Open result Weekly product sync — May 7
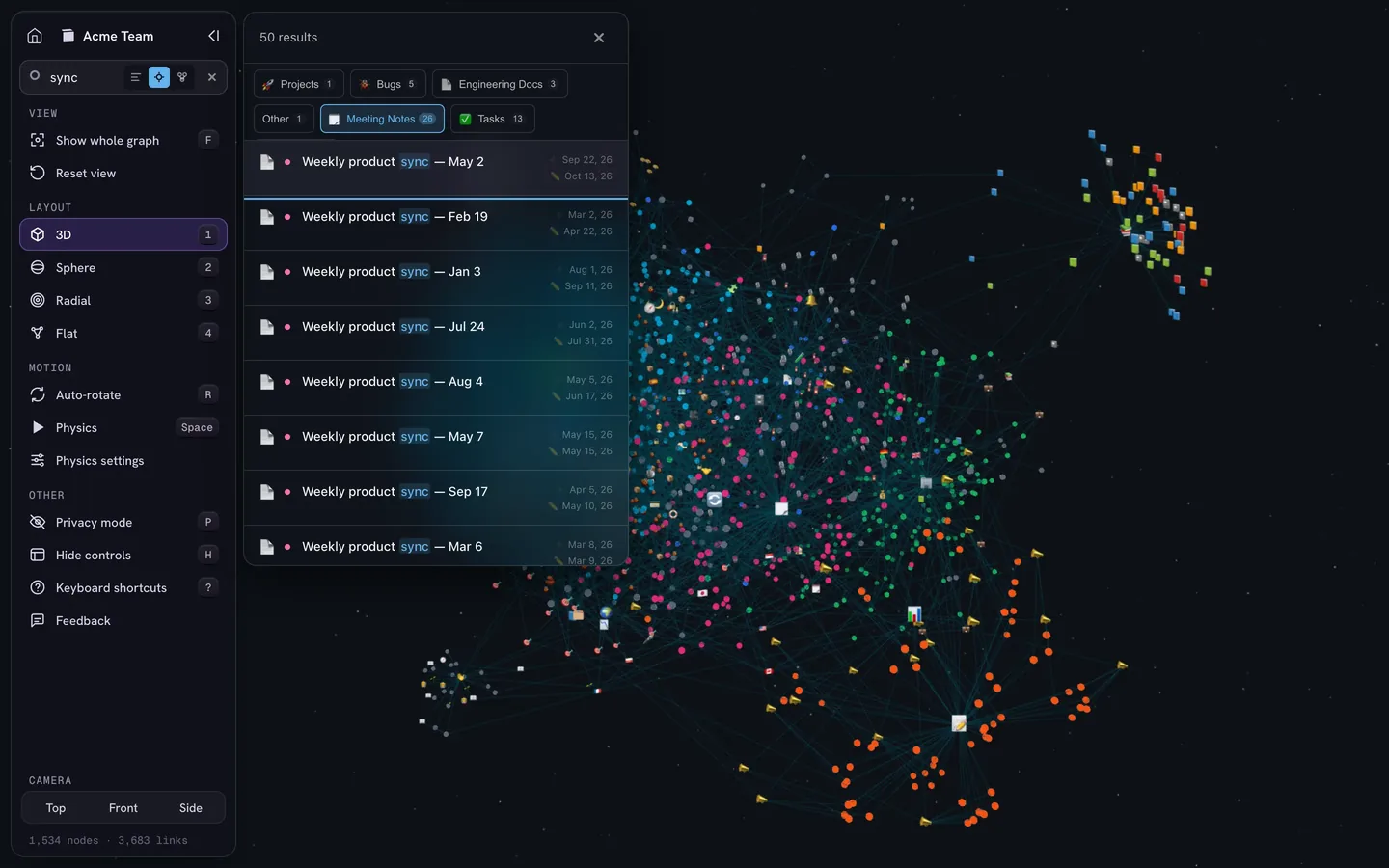This screenshot has width=1389, height=868. coord(436,444)
